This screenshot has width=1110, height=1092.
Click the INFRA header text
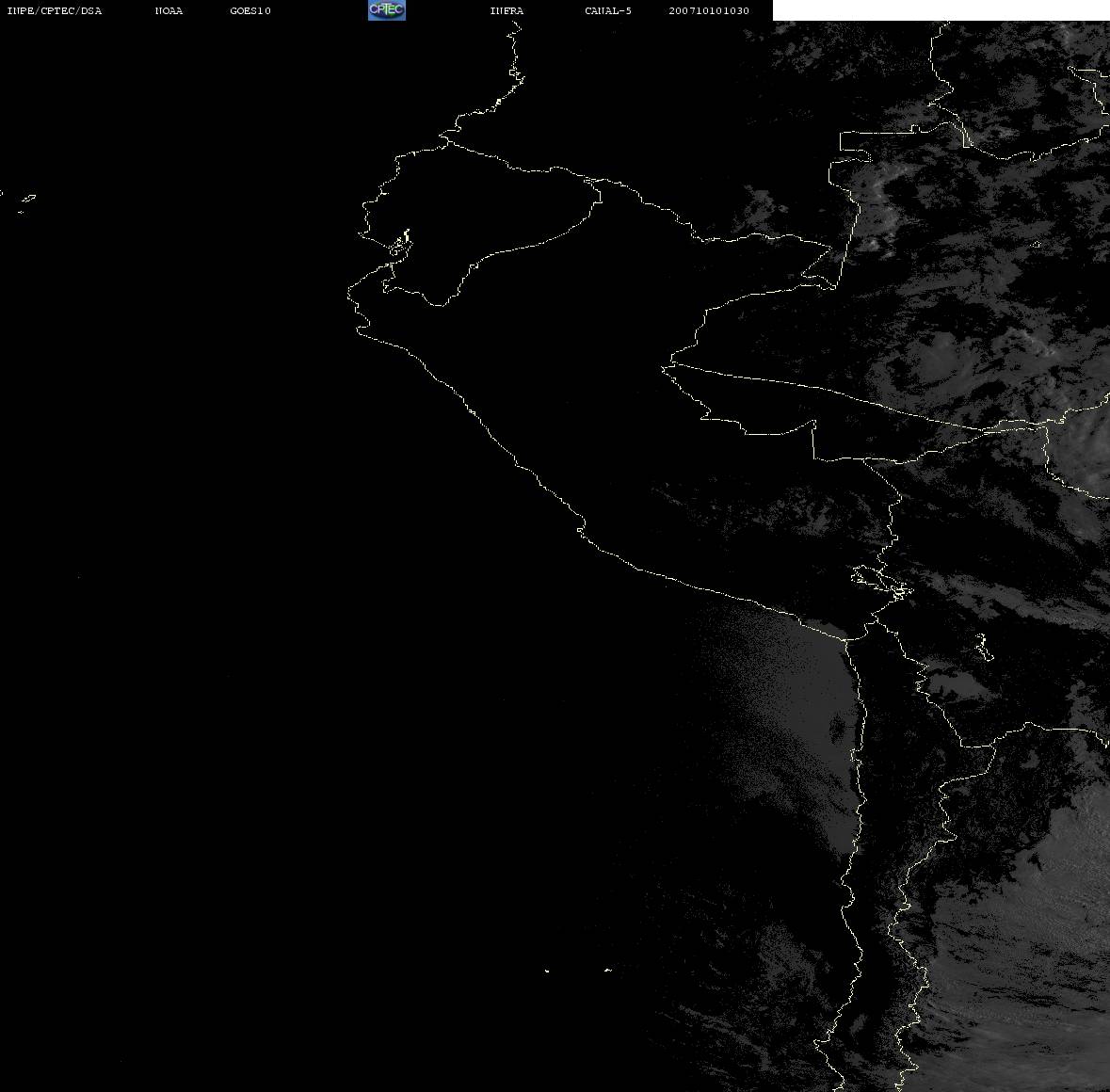[x=507, y=11]
